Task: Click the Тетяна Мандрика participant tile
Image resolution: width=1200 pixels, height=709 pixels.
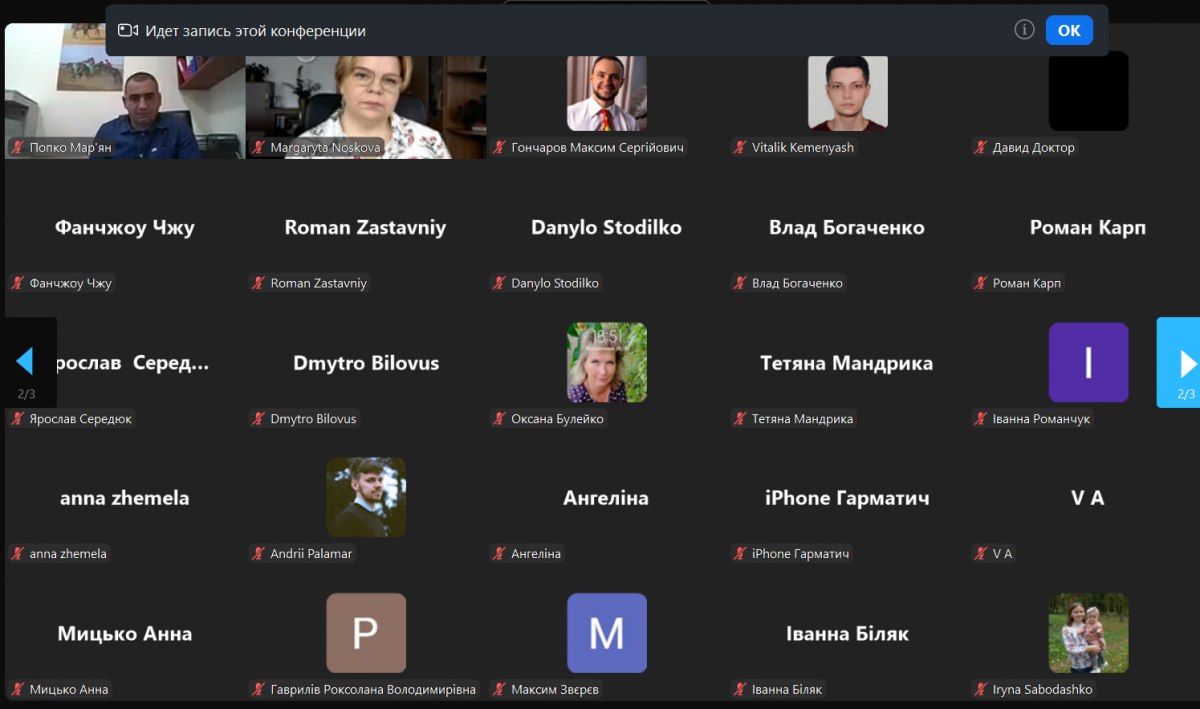Action: [x=847, y=362]
